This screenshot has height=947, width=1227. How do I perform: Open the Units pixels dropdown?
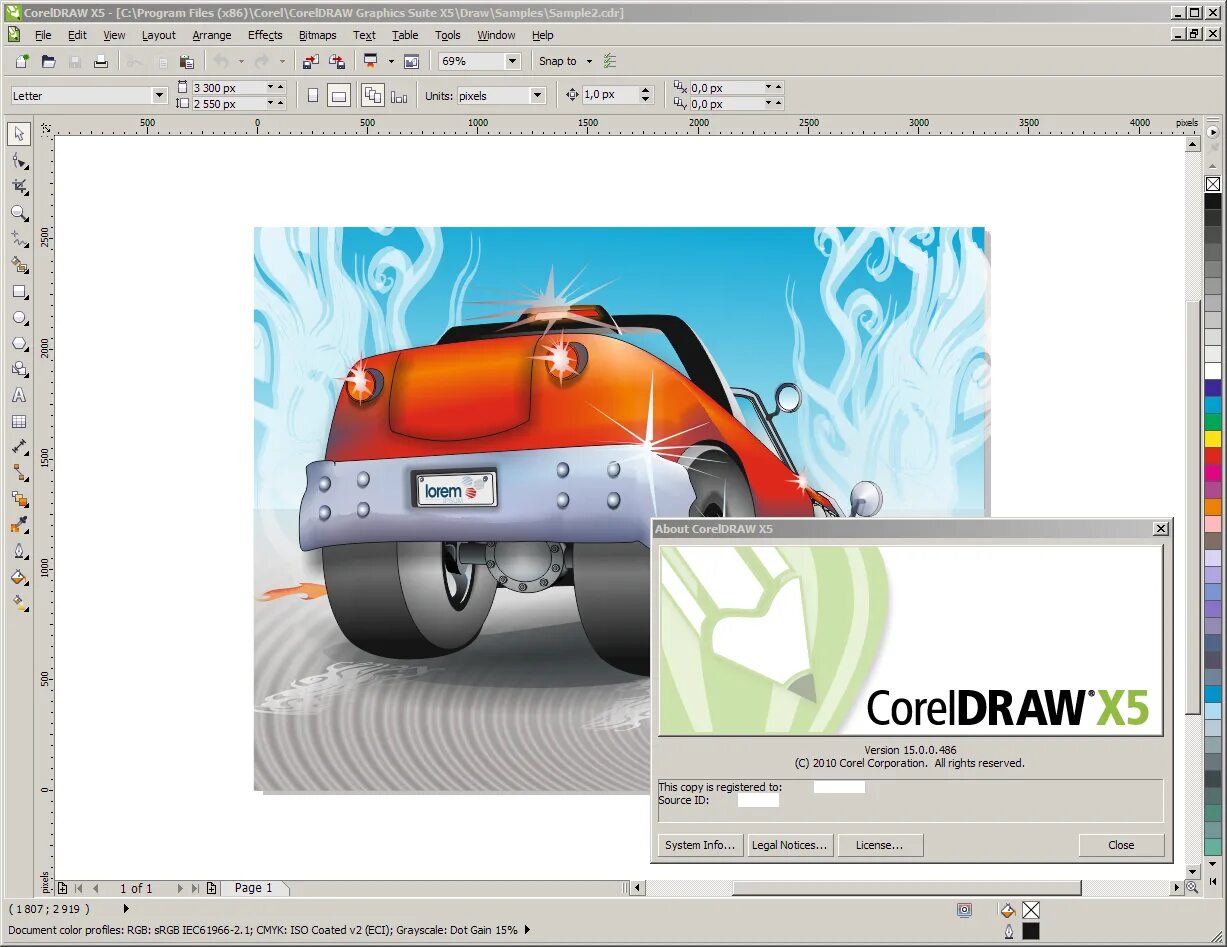point(538,95)
